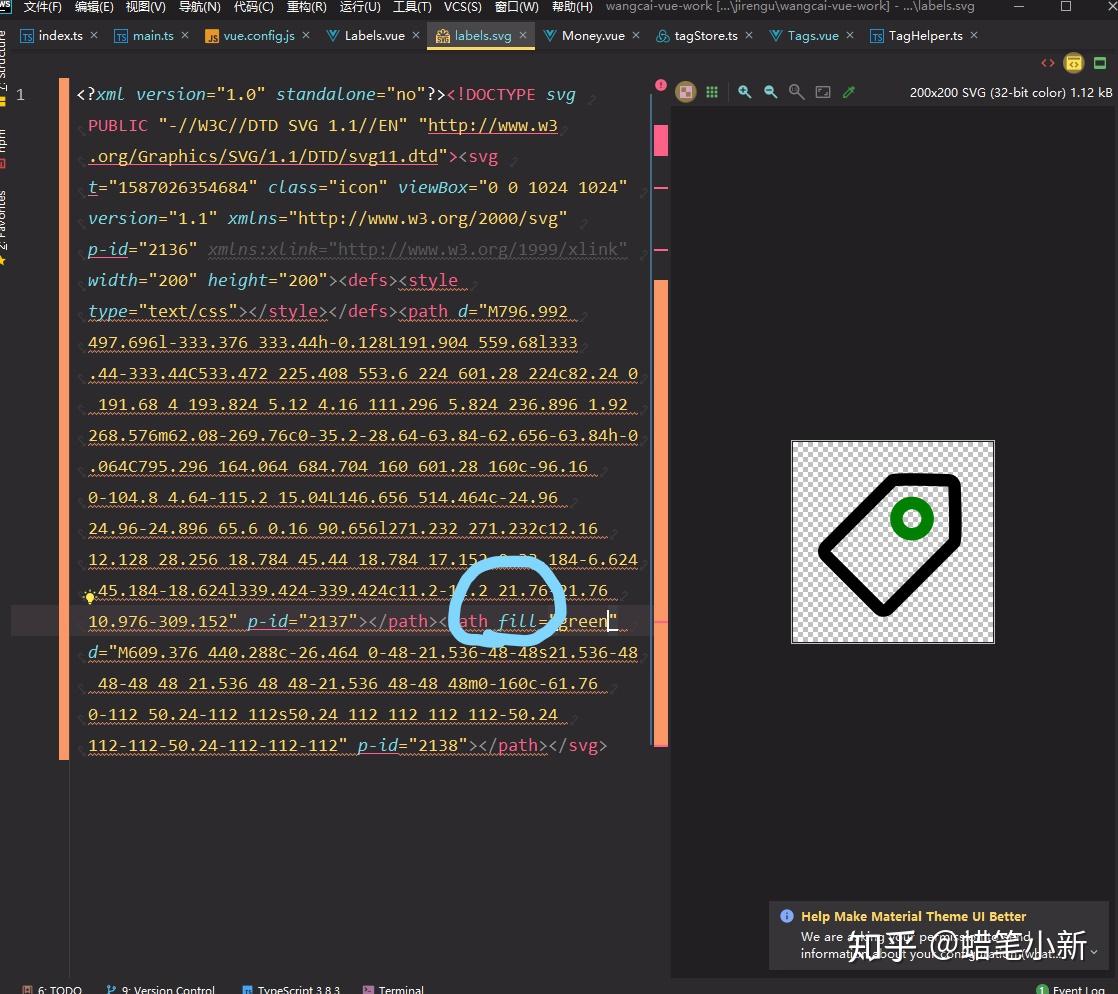
Task: Click the pink error stripe marker on scrollbar
Action: point(661,140)
